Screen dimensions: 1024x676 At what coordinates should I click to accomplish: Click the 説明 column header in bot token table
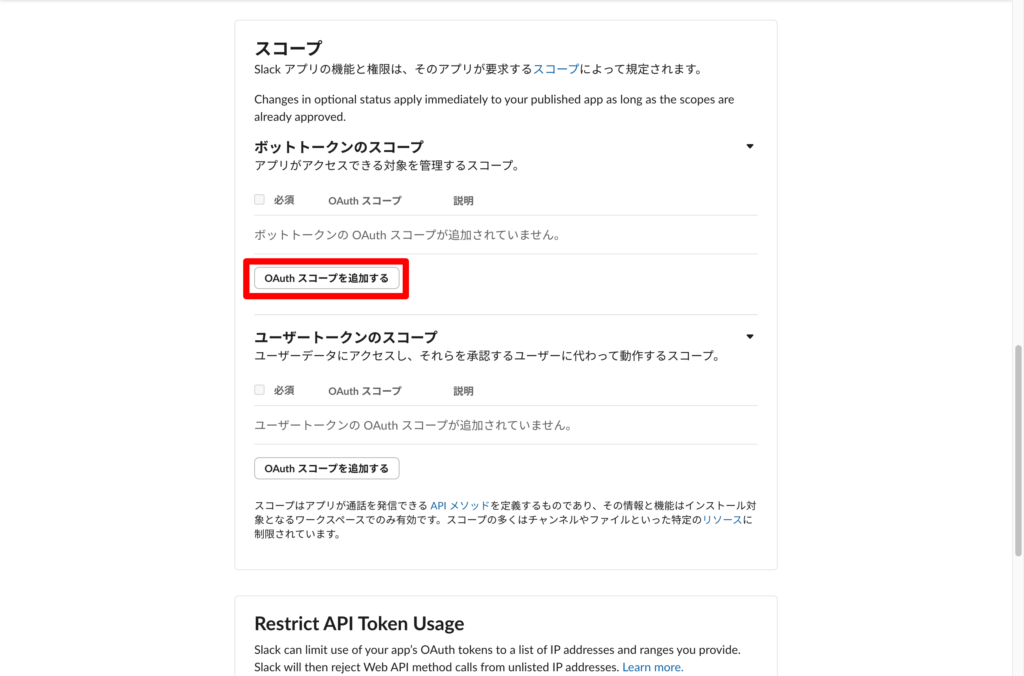coord(463,201)
